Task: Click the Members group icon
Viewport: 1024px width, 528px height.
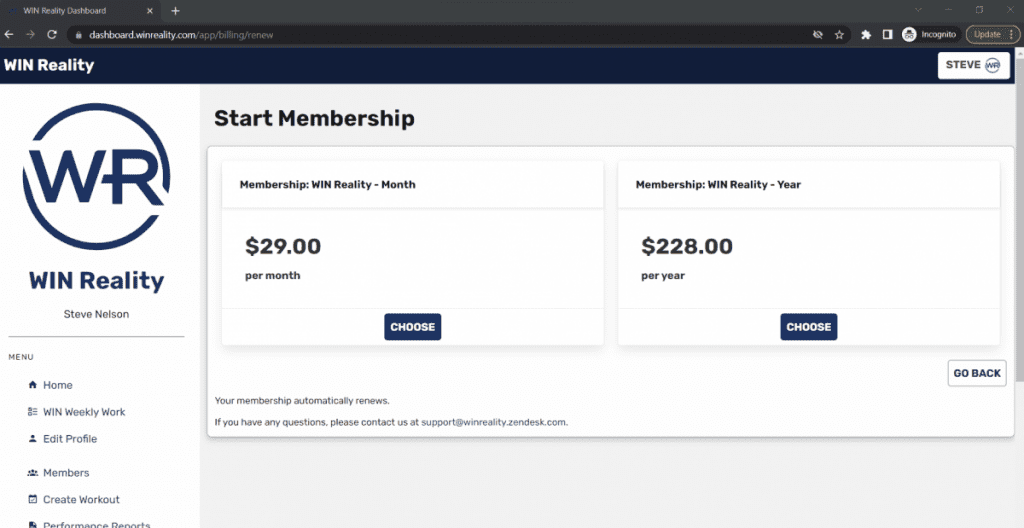Action: (33, 472)
